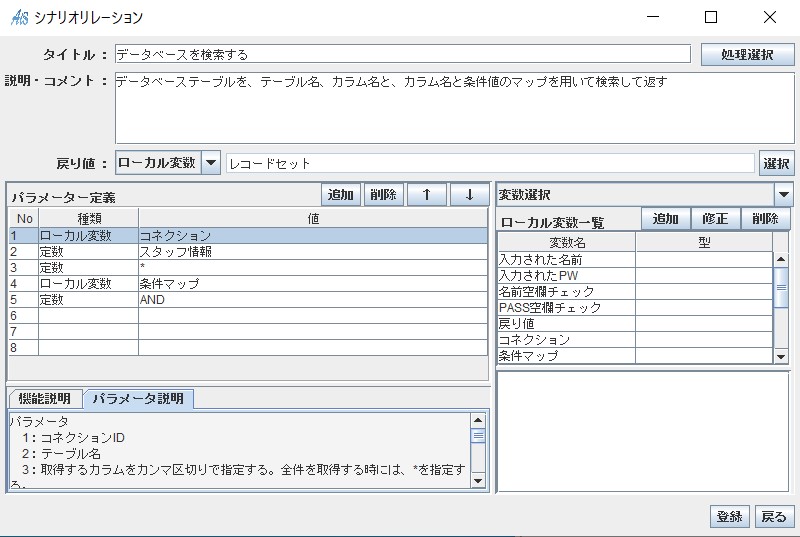Viewport: 800px width, 537px height.
Task: Open the 戻り値 ローカル変数 dropdown
Action: pyautogui.click(x=211, y=163)
